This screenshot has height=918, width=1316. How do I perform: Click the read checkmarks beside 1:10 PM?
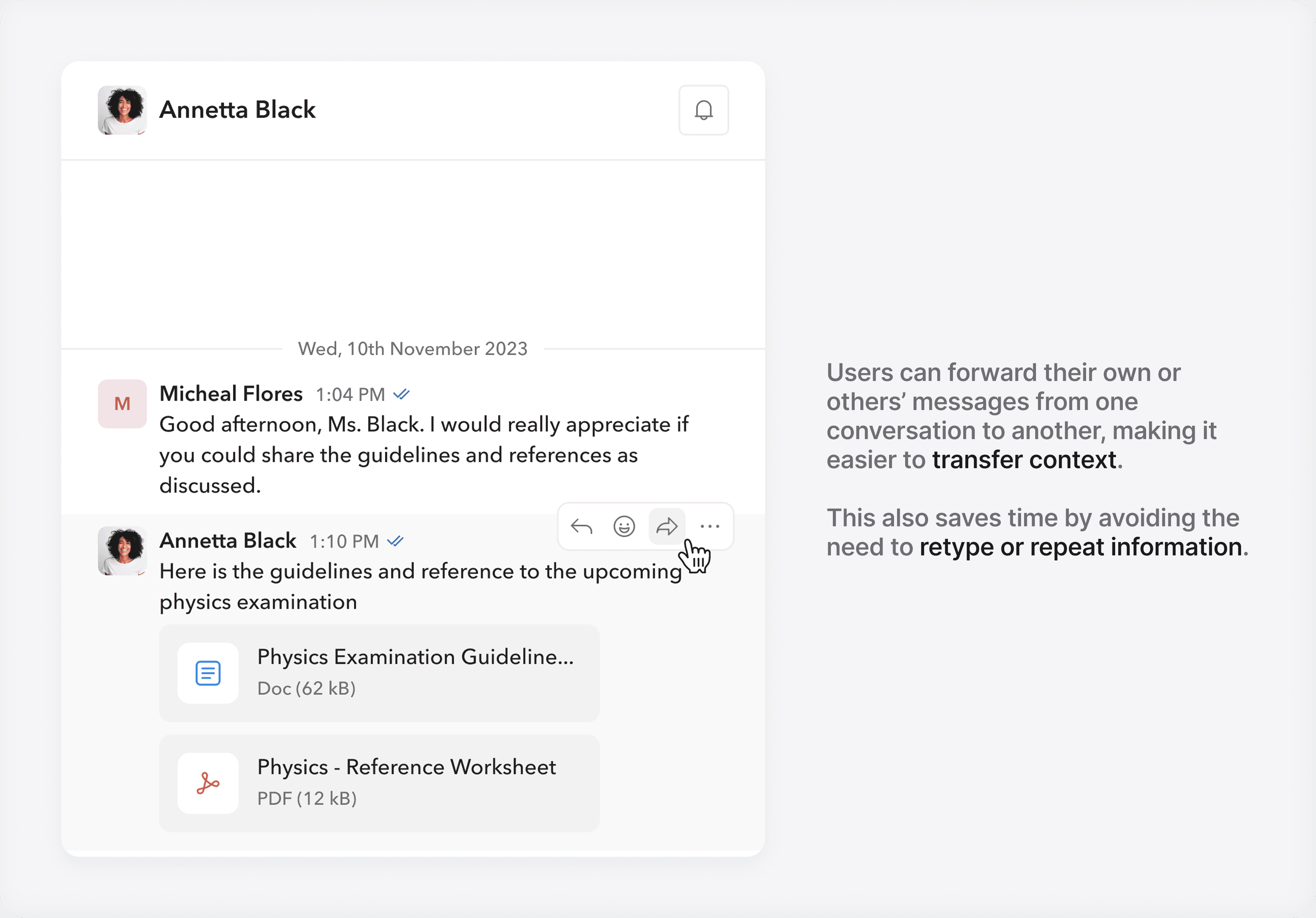tap(396, 541)
